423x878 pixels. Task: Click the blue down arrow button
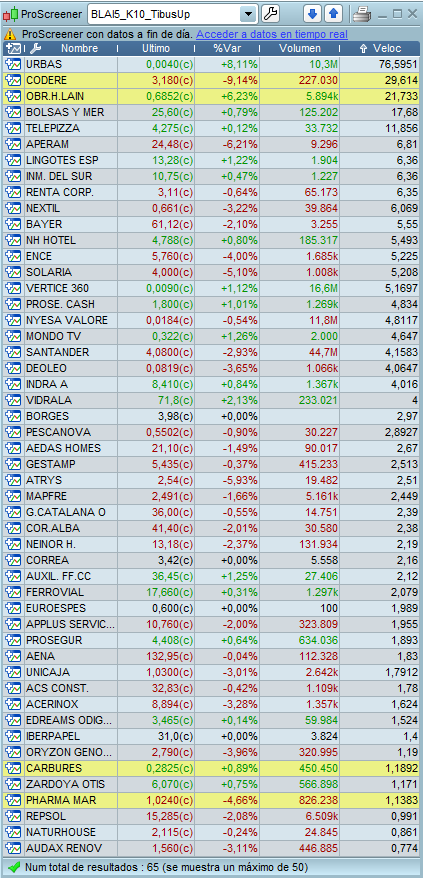point(312,13)
